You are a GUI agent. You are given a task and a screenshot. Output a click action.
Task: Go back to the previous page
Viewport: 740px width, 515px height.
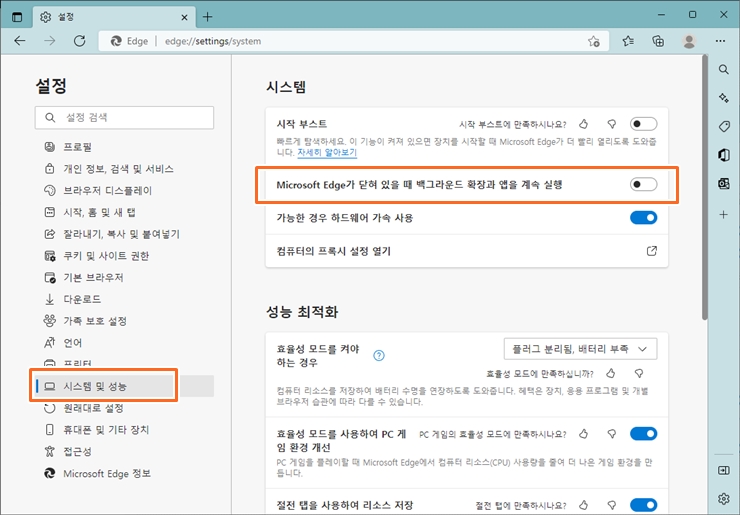20,41
